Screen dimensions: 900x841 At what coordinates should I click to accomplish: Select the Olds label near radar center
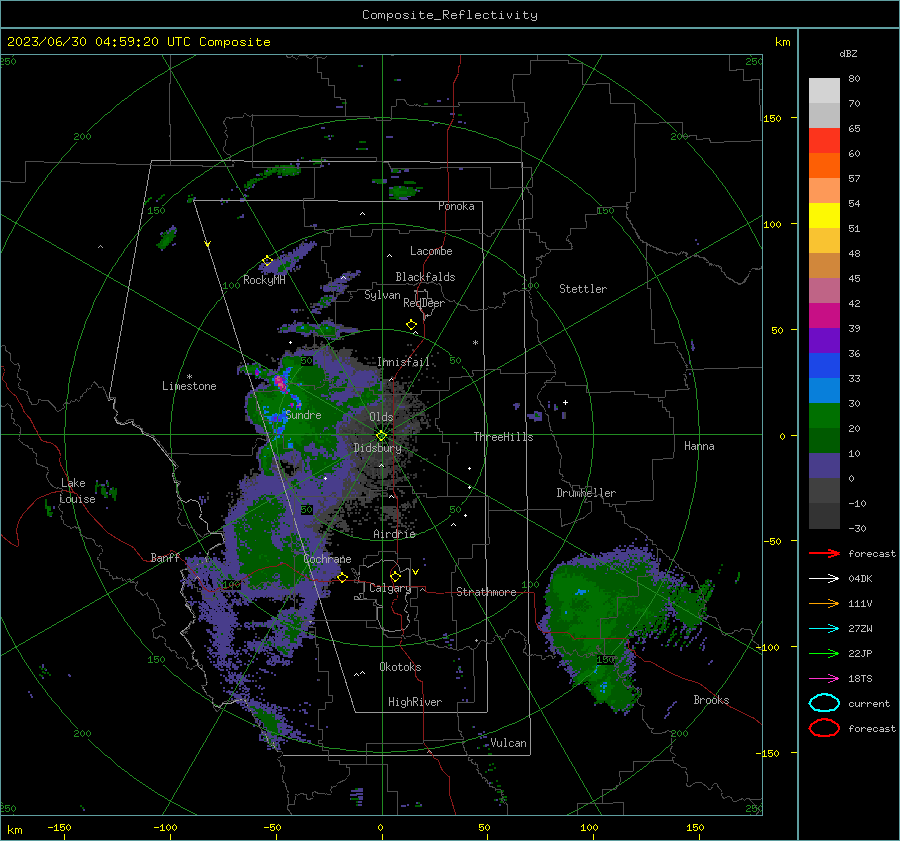click(381, 417)
